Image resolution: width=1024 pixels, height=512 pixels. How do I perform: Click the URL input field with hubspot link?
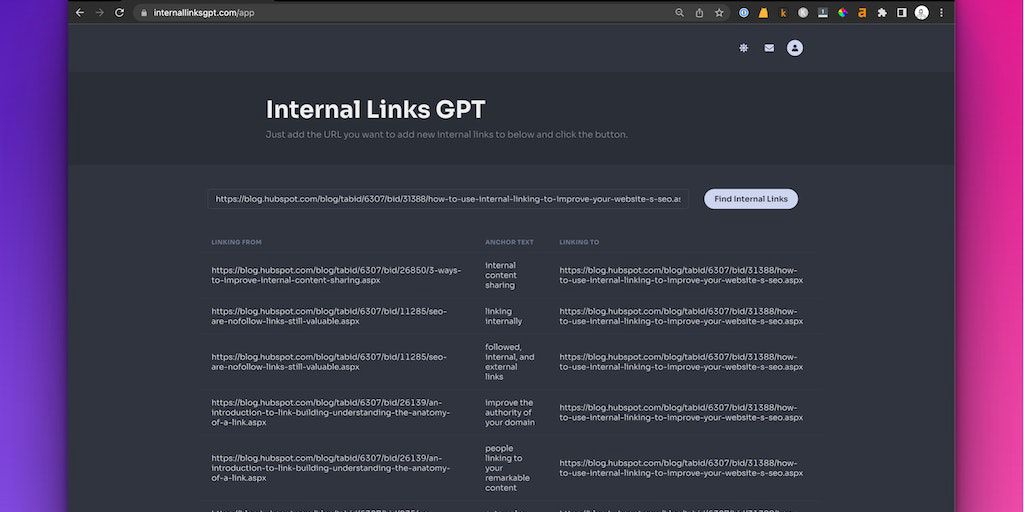click(x=448, y=199)
